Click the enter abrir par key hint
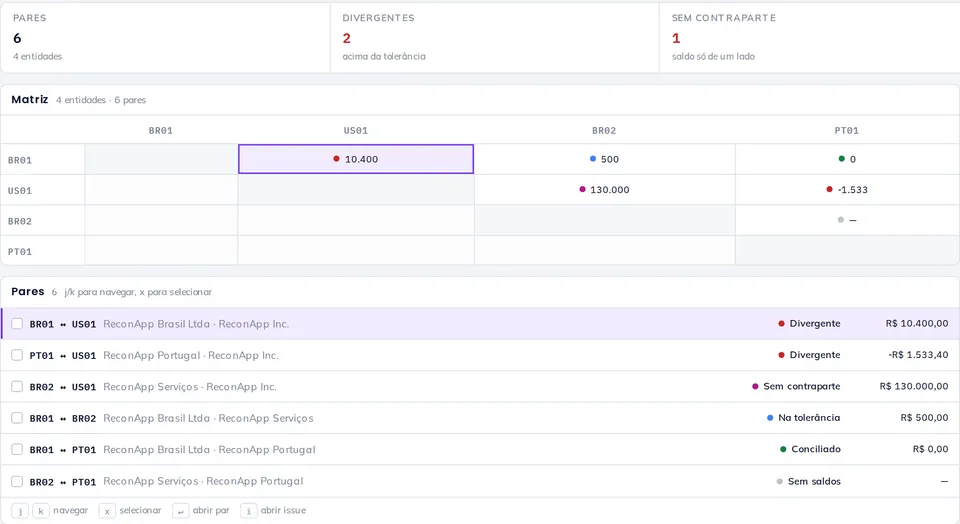This screenshot has width=960, height=524. 181,511
